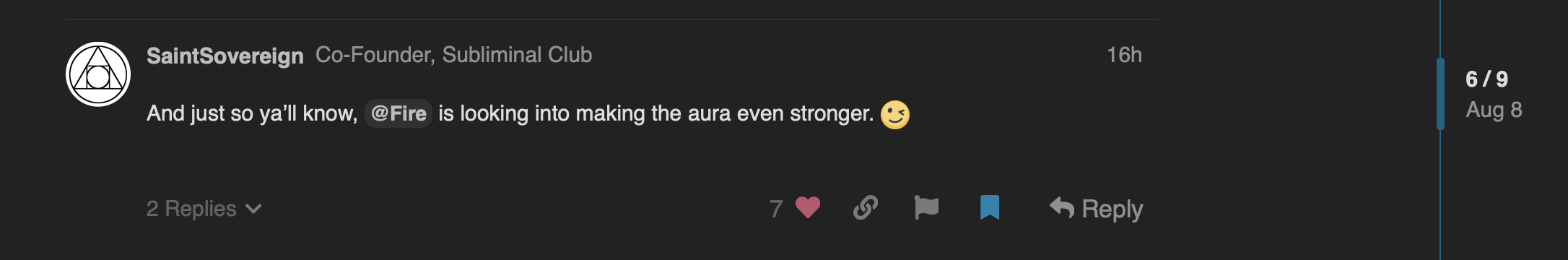Open the SaintSovereign username link
The image size is (1568, 260).
[225, 56]
